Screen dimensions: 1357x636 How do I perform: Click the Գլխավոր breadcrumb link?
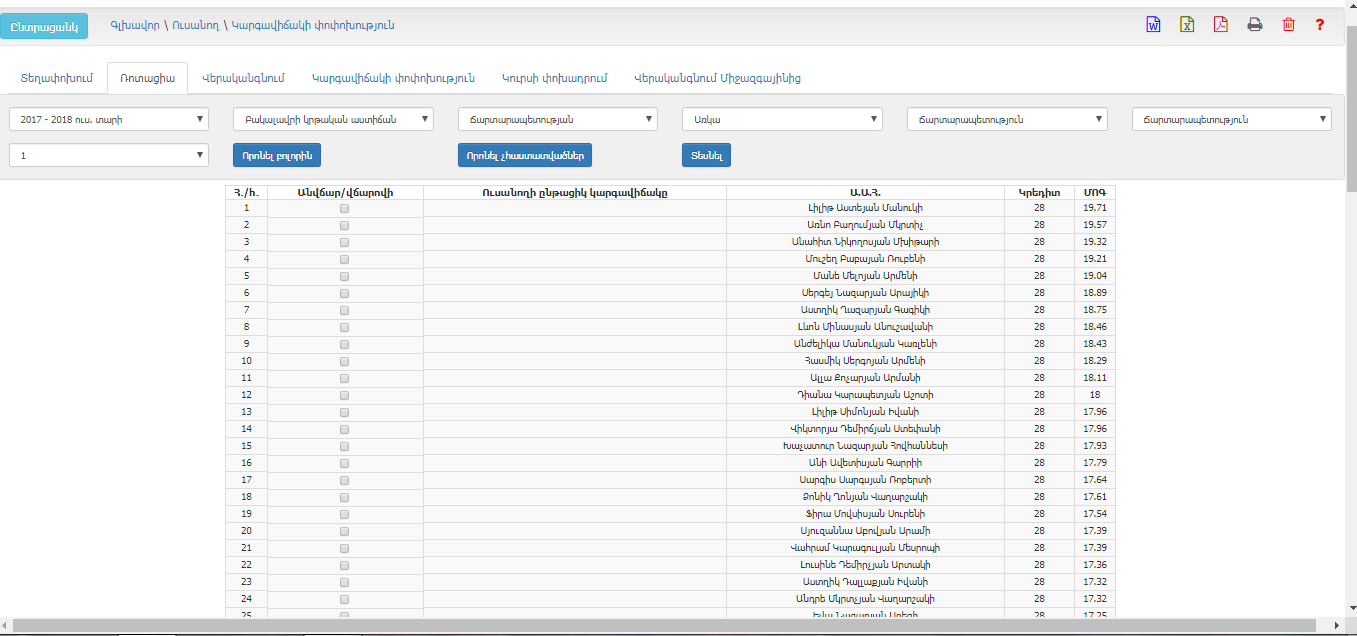pos(135,25)
